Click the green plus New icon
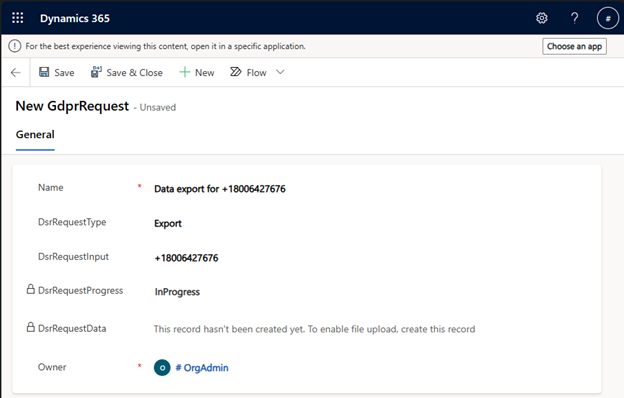Viewport: 624px width, 398px height. tap(185, 72)
